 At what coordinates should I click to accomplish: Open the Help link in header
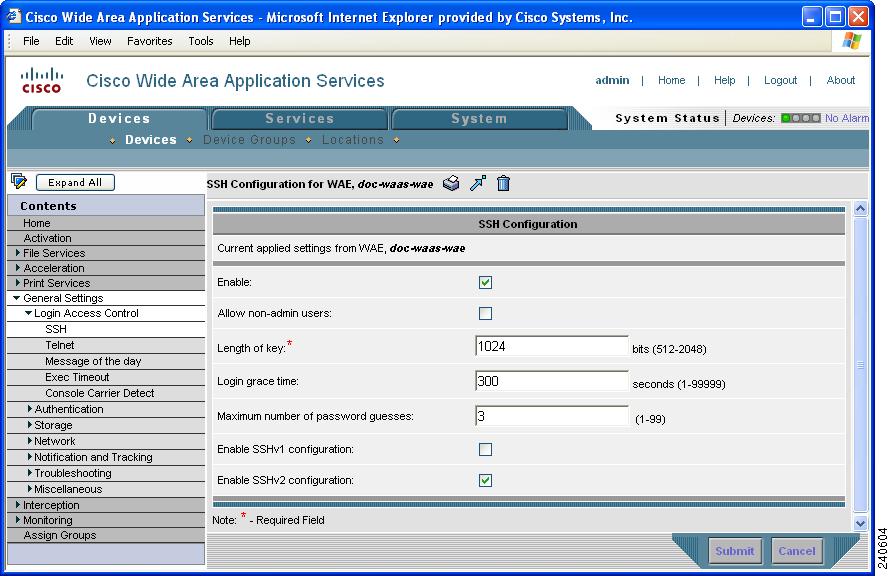pyautogui.click(x=724, y=80)
